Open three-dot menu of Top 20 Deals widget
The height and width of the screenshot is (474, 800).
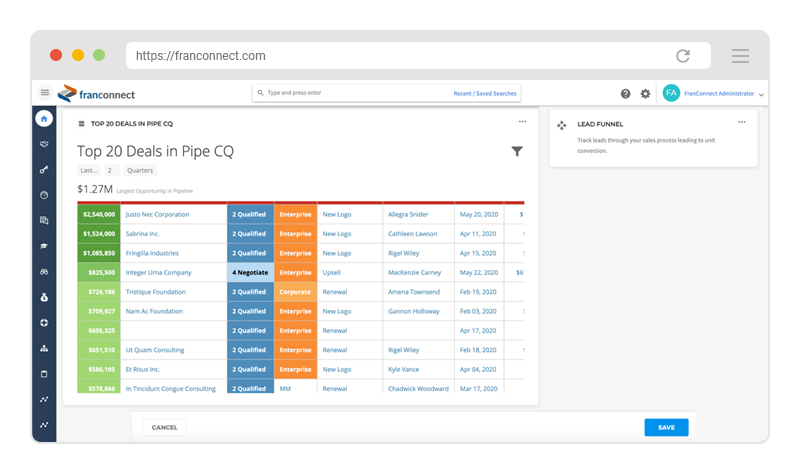click(522, 122)
